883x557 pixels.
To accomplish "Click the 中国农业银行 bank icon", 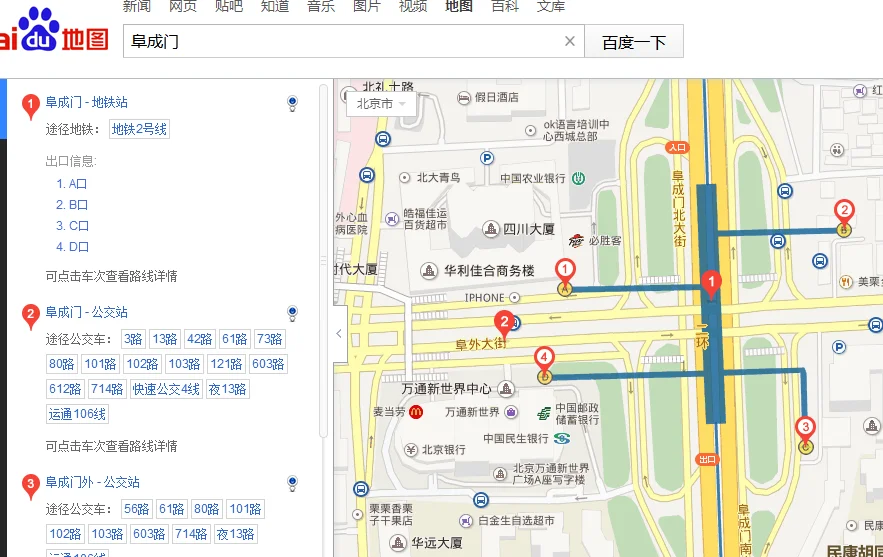I will click(x=578, y=179).
